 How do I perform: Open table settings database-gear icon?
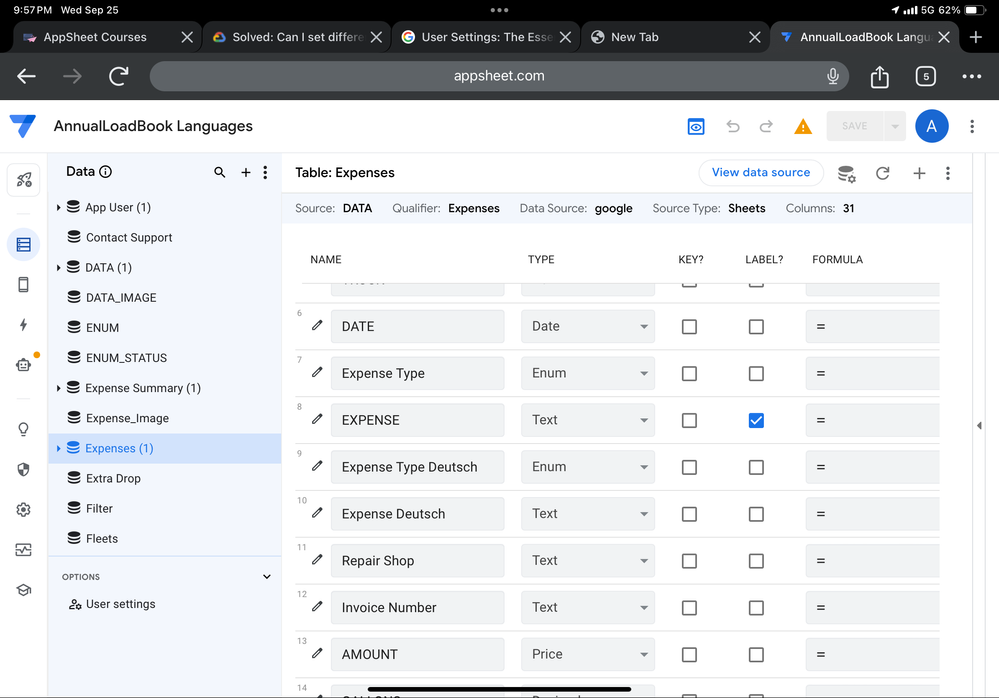pyautogui.click(x=846, y=173)
